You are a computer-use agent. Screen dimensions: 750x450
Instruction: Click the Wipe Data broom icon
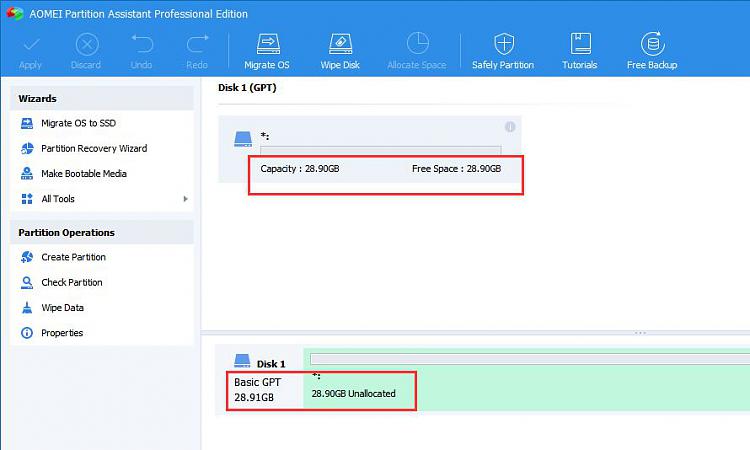tap(27, 307)
